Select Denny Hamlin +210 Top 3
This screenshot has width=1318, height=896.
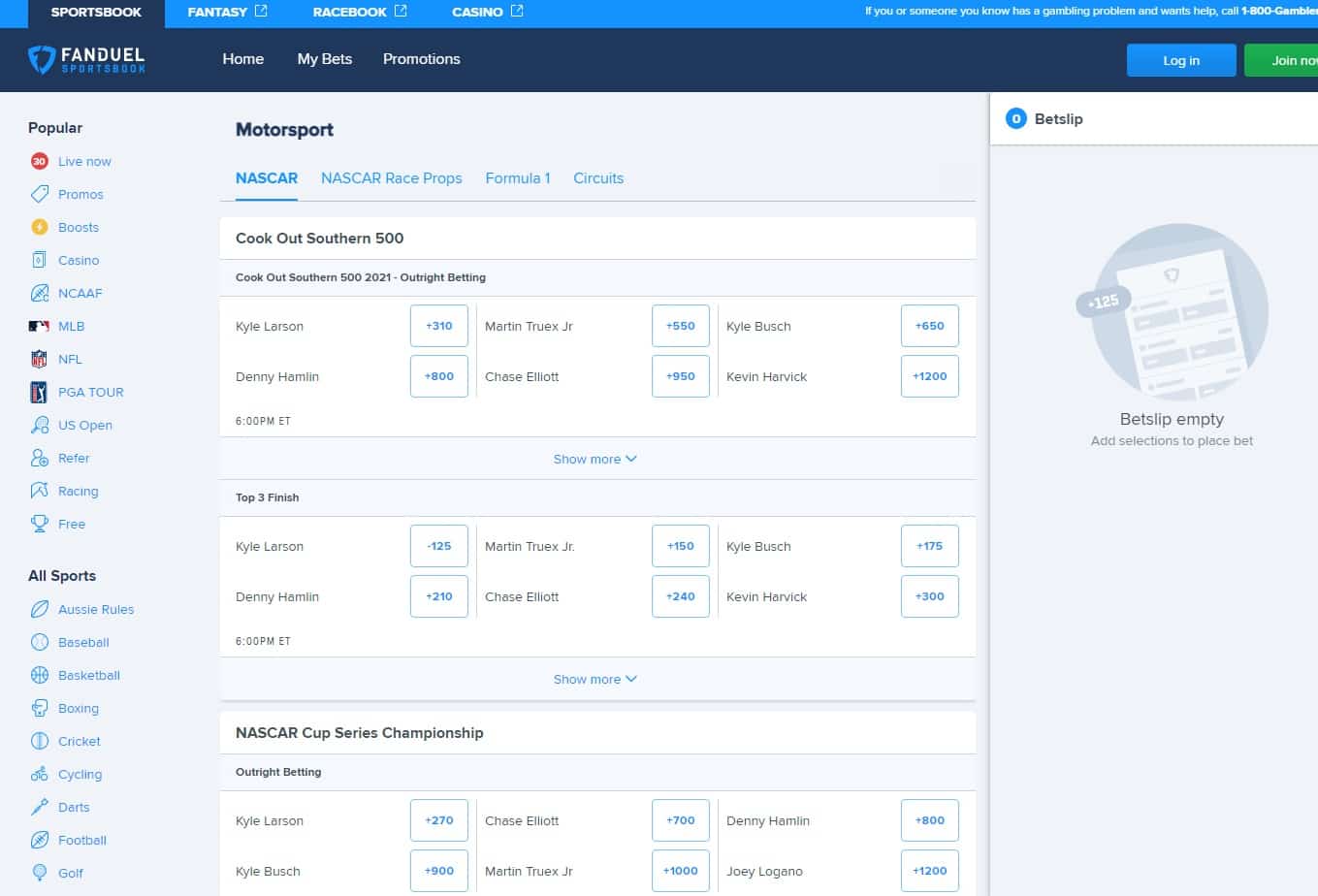pyautogui.click(x=439, y=596)
